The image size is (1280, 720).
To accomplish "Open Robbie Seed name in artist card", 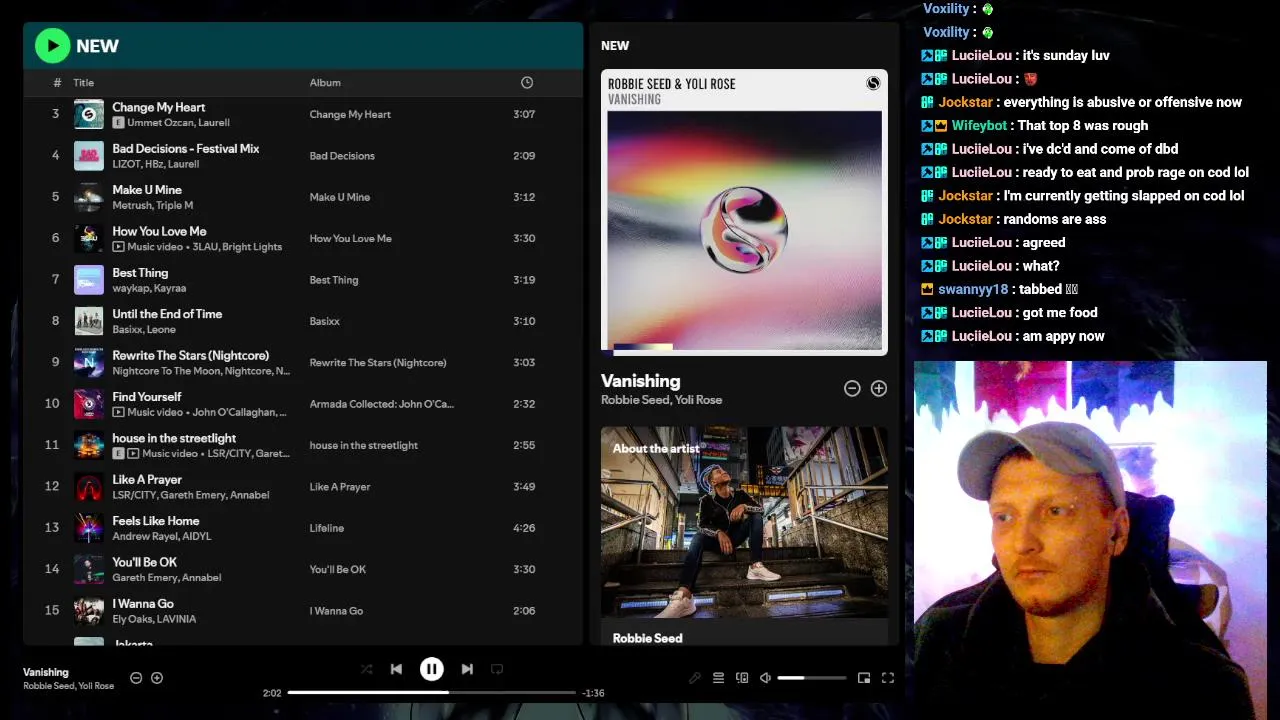I will (x=647, y=638).
